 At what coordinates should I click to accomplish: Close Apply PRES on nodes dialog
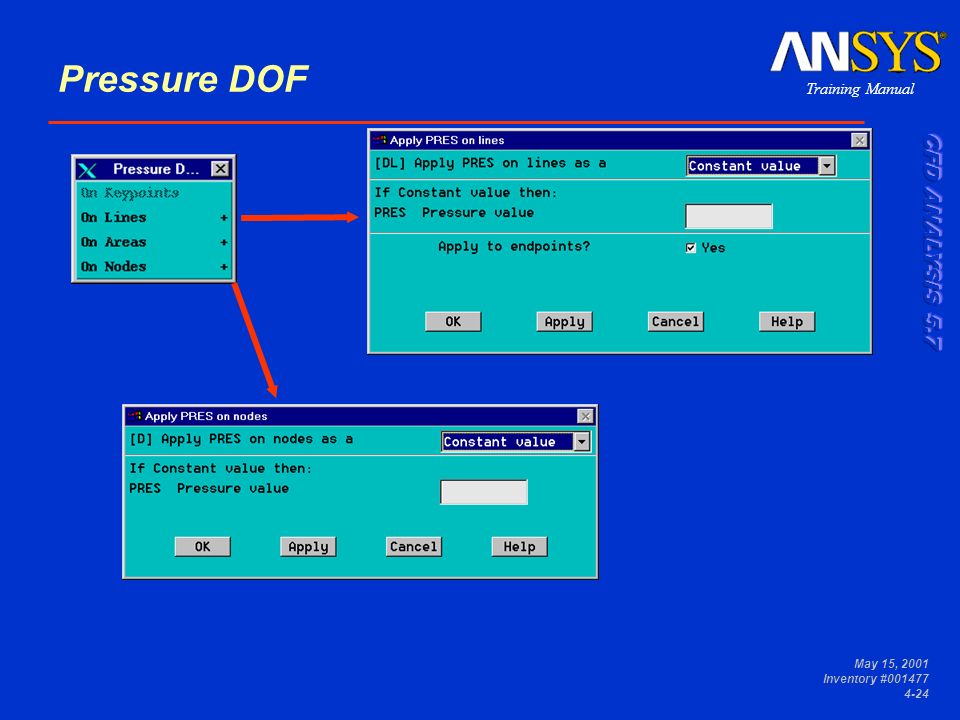tap(585, 416)
